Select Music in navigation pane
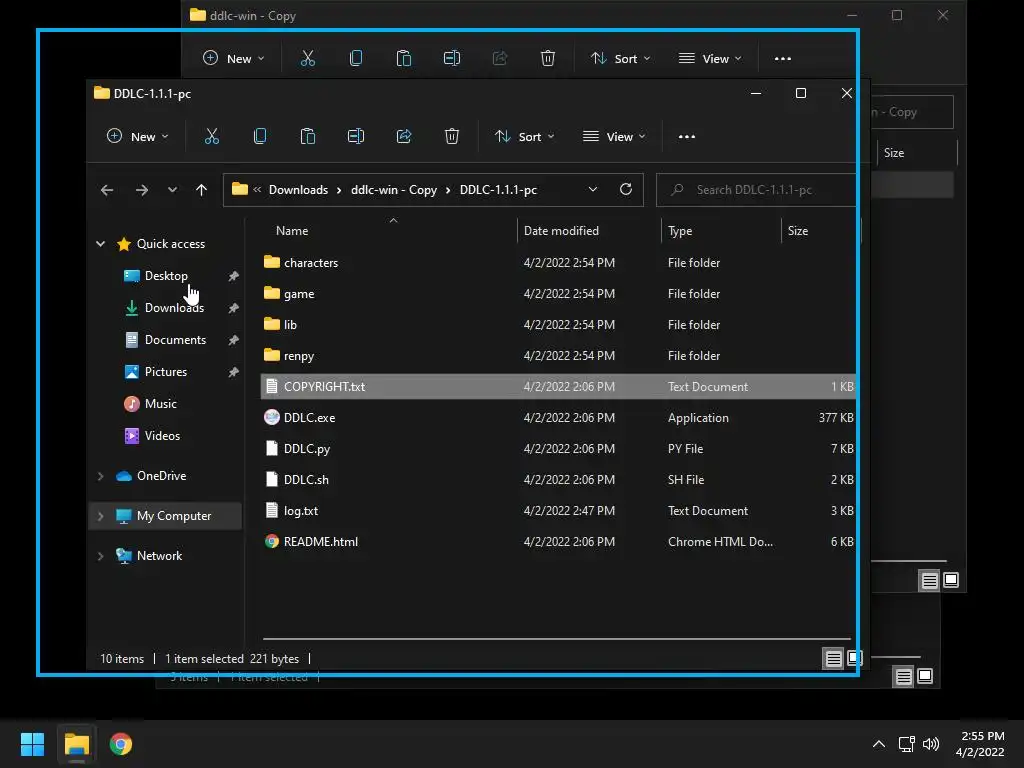 (161, 404)
